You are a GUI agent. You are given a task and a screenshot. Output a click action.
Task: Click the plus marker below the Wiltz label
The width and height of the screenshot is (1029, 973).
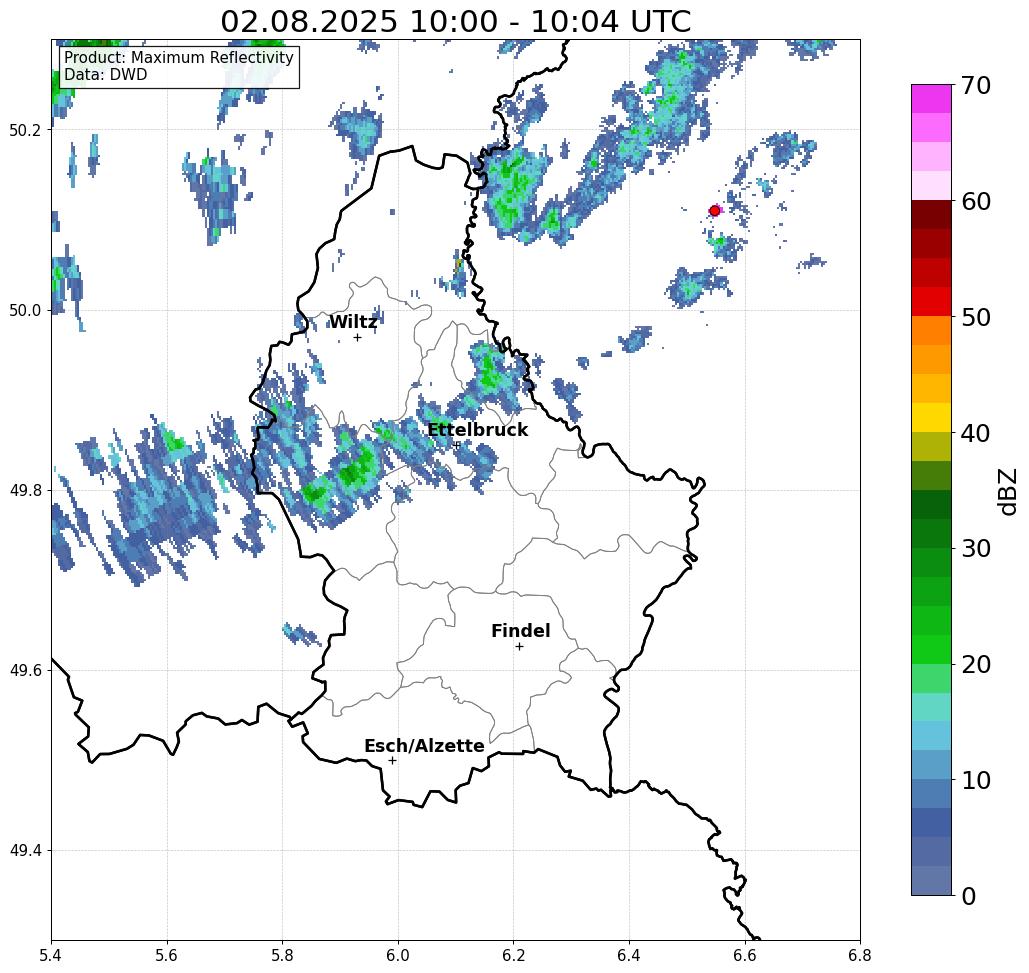tap(358, 338)
